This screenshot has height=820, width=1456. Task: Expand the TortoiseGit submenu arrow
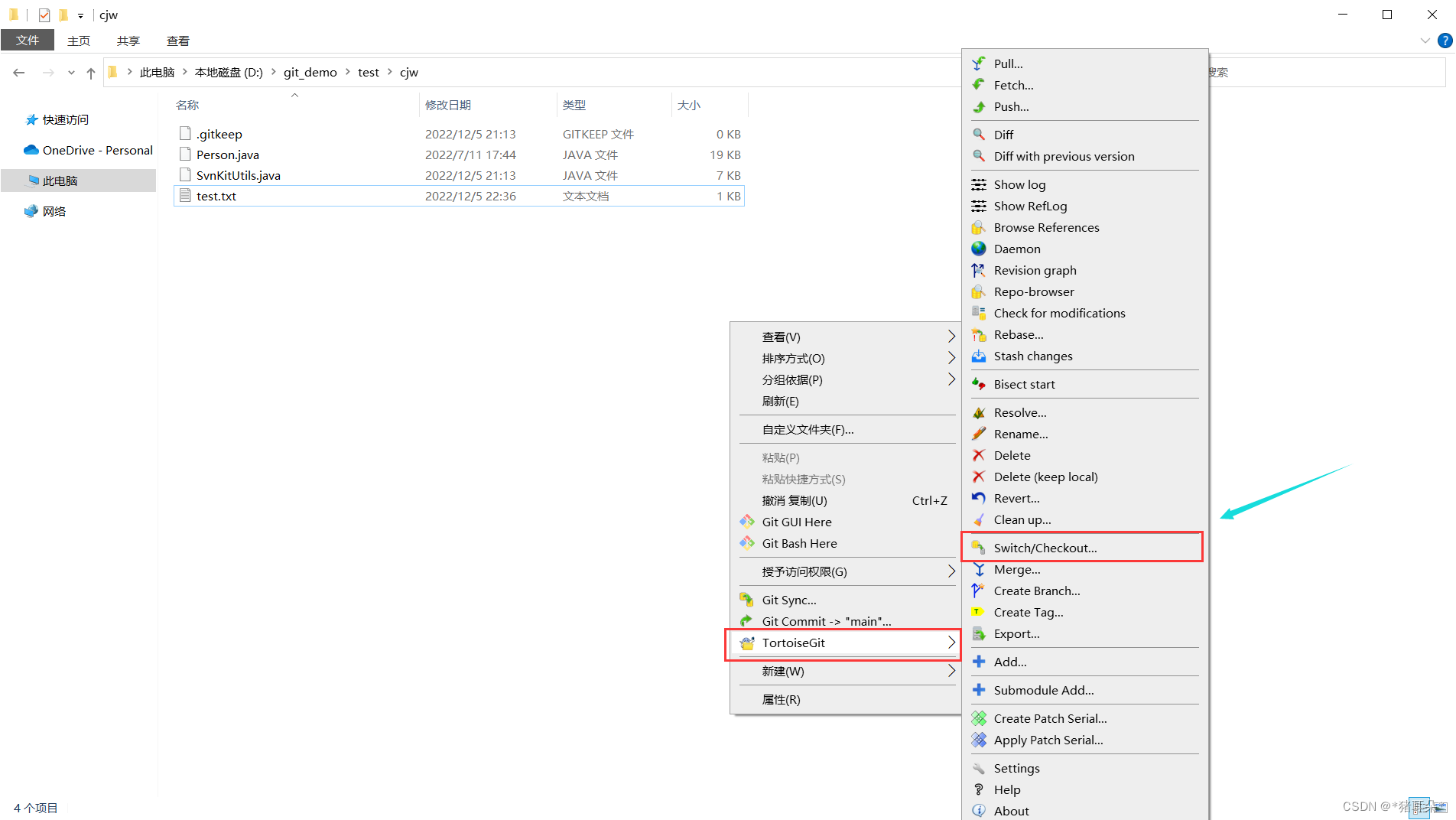951,643
